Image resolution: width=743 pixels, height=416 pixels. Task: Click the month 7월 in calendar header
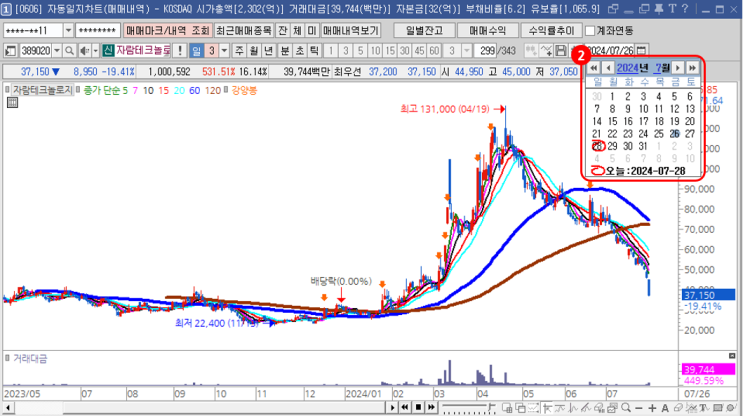click(662, 68)
